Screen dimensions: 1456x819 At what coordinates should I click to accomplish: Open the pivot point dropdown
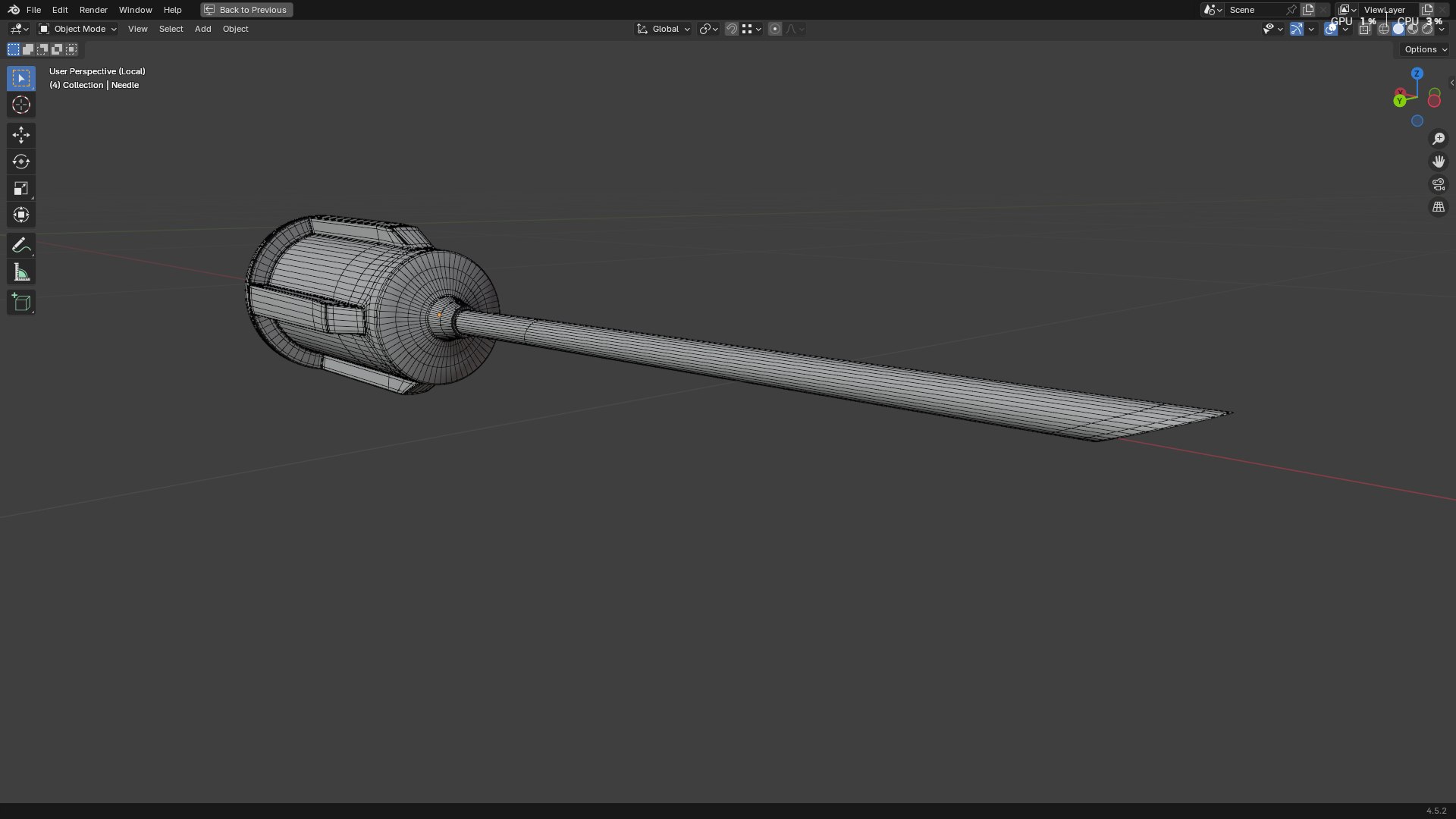tap(708, 29)
